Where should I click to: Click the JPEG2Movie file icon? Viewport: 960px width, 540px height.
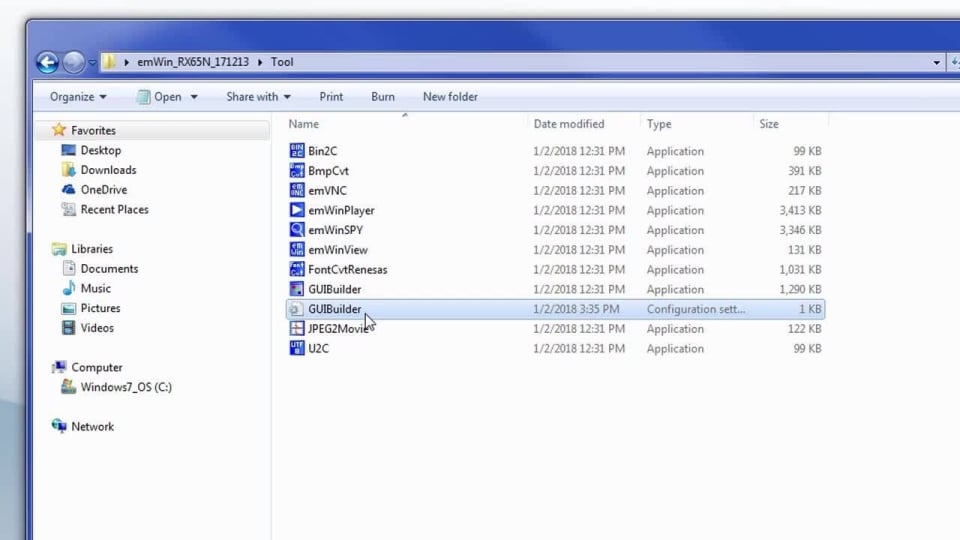click(297, 329)
